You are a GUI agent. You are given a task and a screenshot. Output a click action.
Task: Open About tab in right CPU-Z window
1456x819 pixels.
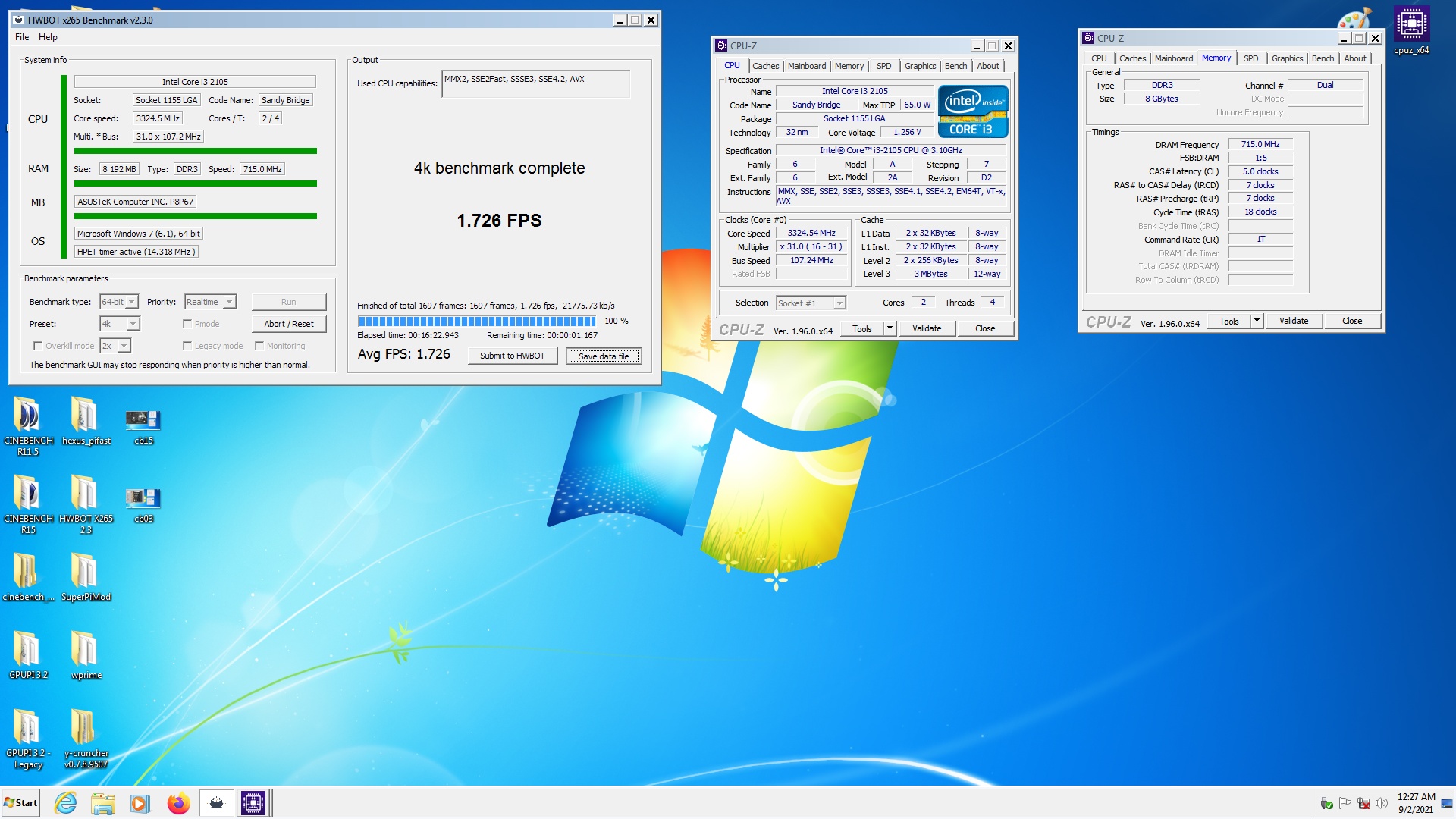pyautogui.click(x=1355, y=58)
